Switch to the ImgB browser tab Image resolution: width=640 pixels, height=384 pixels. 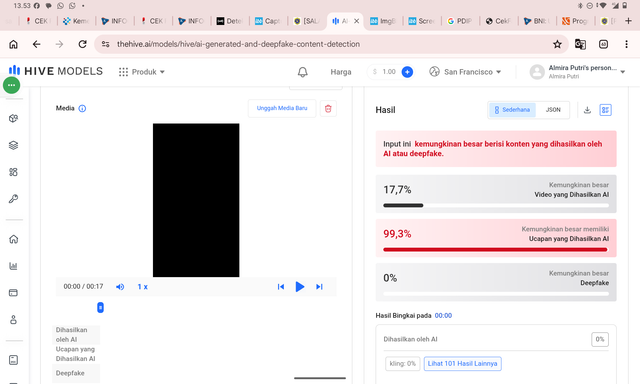point(383,21)
